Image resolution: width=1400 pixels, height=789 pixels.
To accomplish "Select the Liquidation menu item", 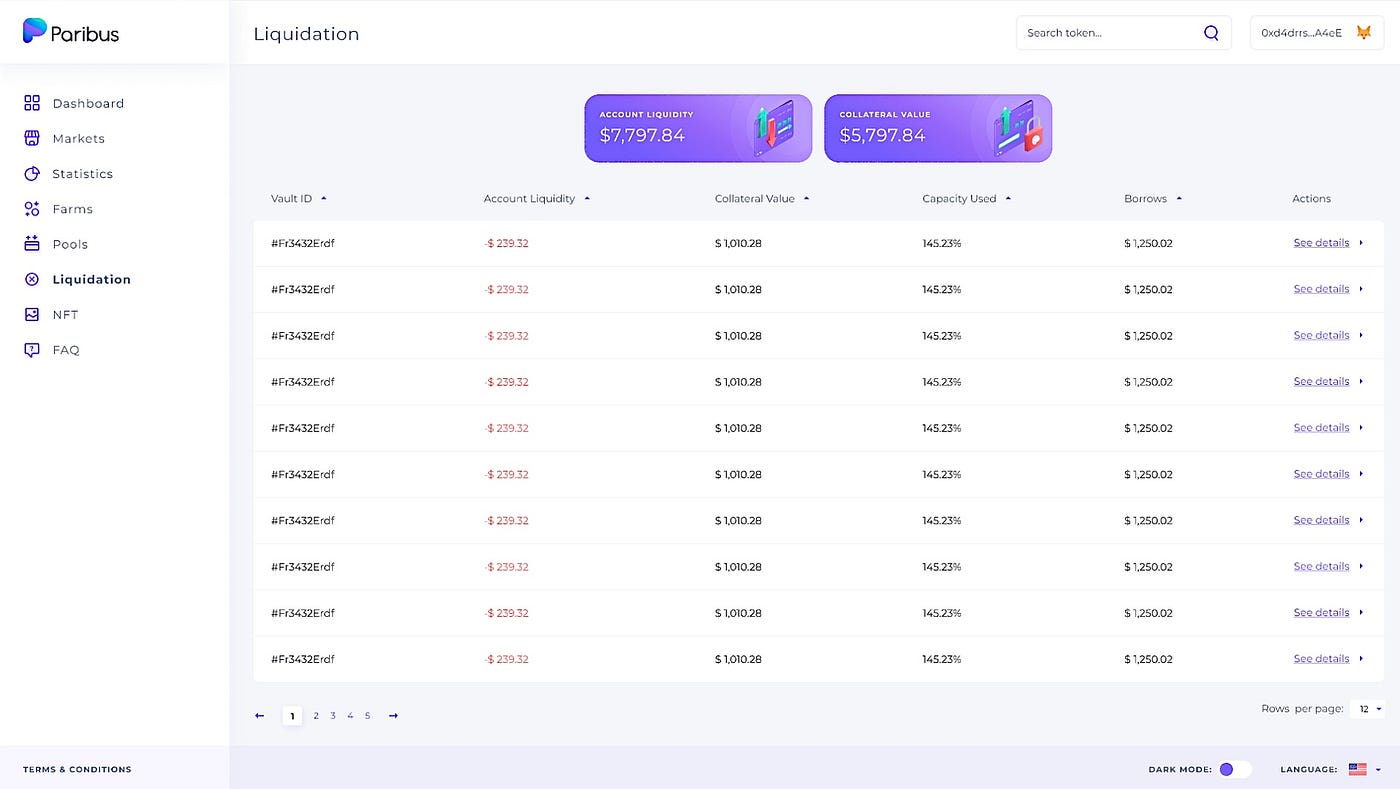I will pyautogui.click(x=91, y=279).
